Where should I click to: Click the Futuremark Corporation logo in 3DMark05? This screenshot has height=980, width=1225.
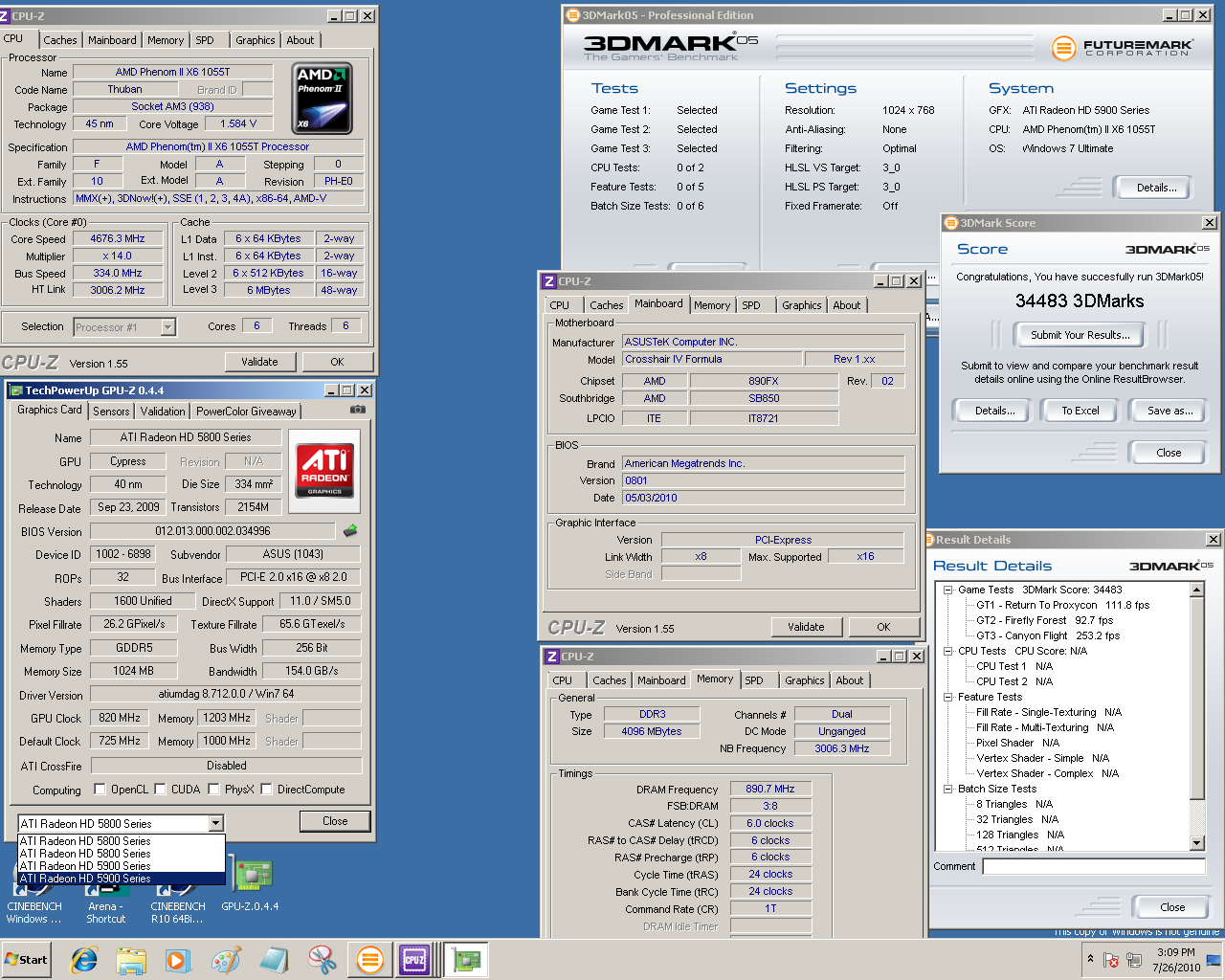click(1122, 47)
